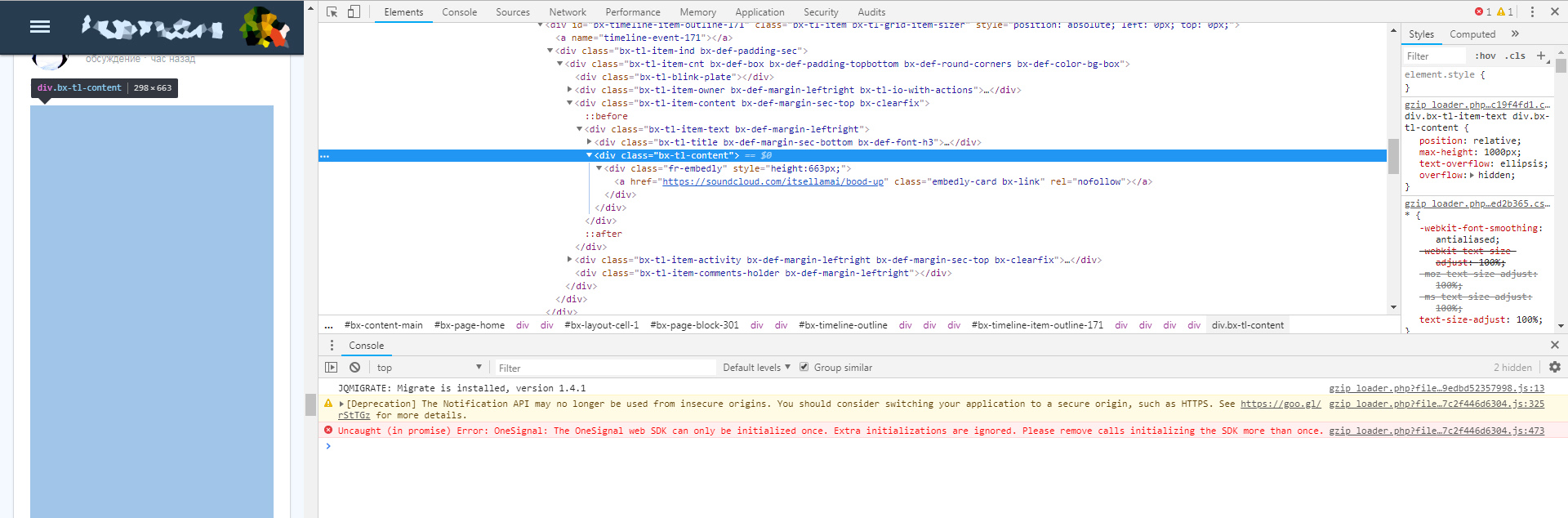The height and width of the screenshot is (518, 1568).
Task: Open the top execution context dropdown
Action: pos(429,368)
